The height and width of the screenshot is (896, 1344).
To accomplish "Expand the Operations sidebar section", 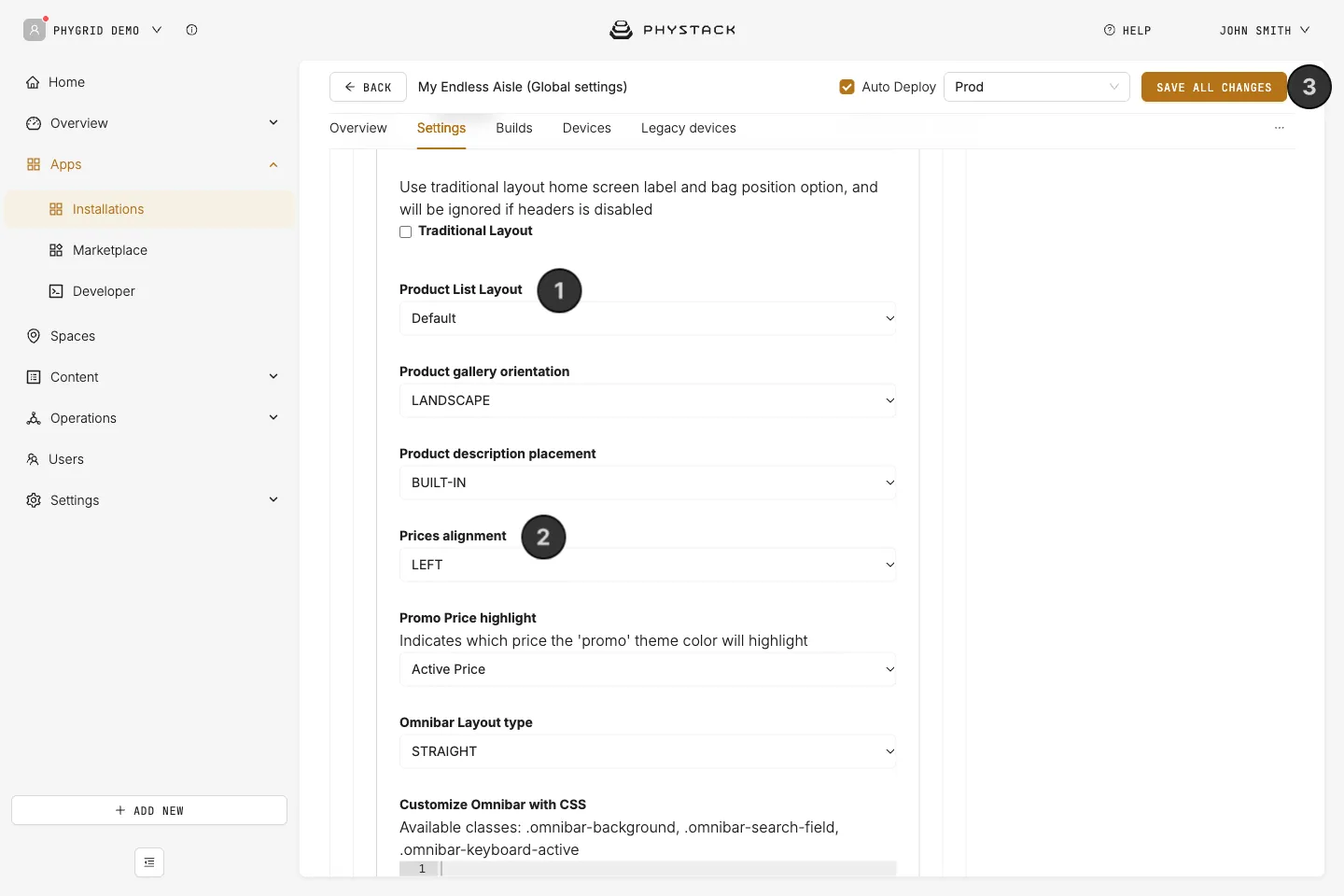I will click(273, 417).
